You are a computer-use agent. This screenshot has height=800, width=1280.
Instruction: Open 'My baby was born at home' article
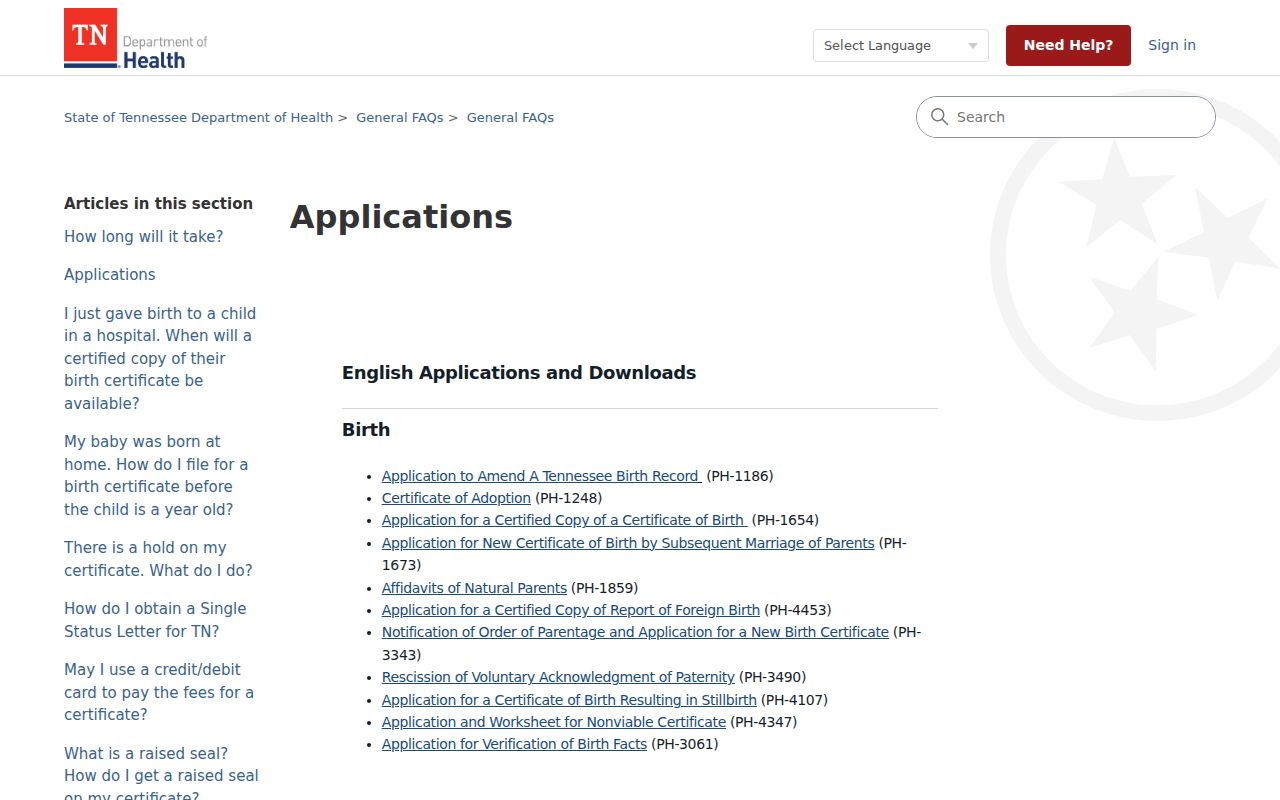[x=156, y=475]
